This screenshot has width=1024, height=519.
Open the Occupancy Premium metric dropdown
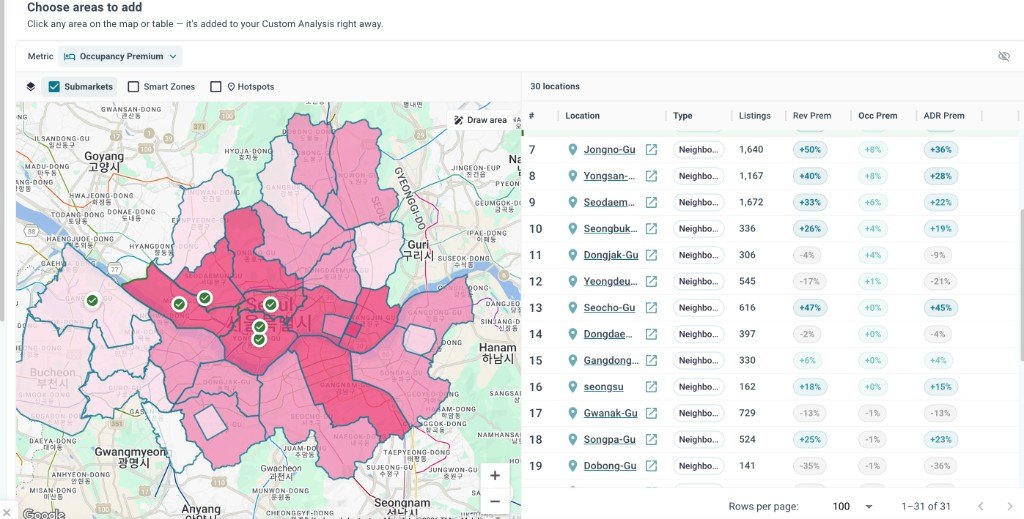(120, 56)
